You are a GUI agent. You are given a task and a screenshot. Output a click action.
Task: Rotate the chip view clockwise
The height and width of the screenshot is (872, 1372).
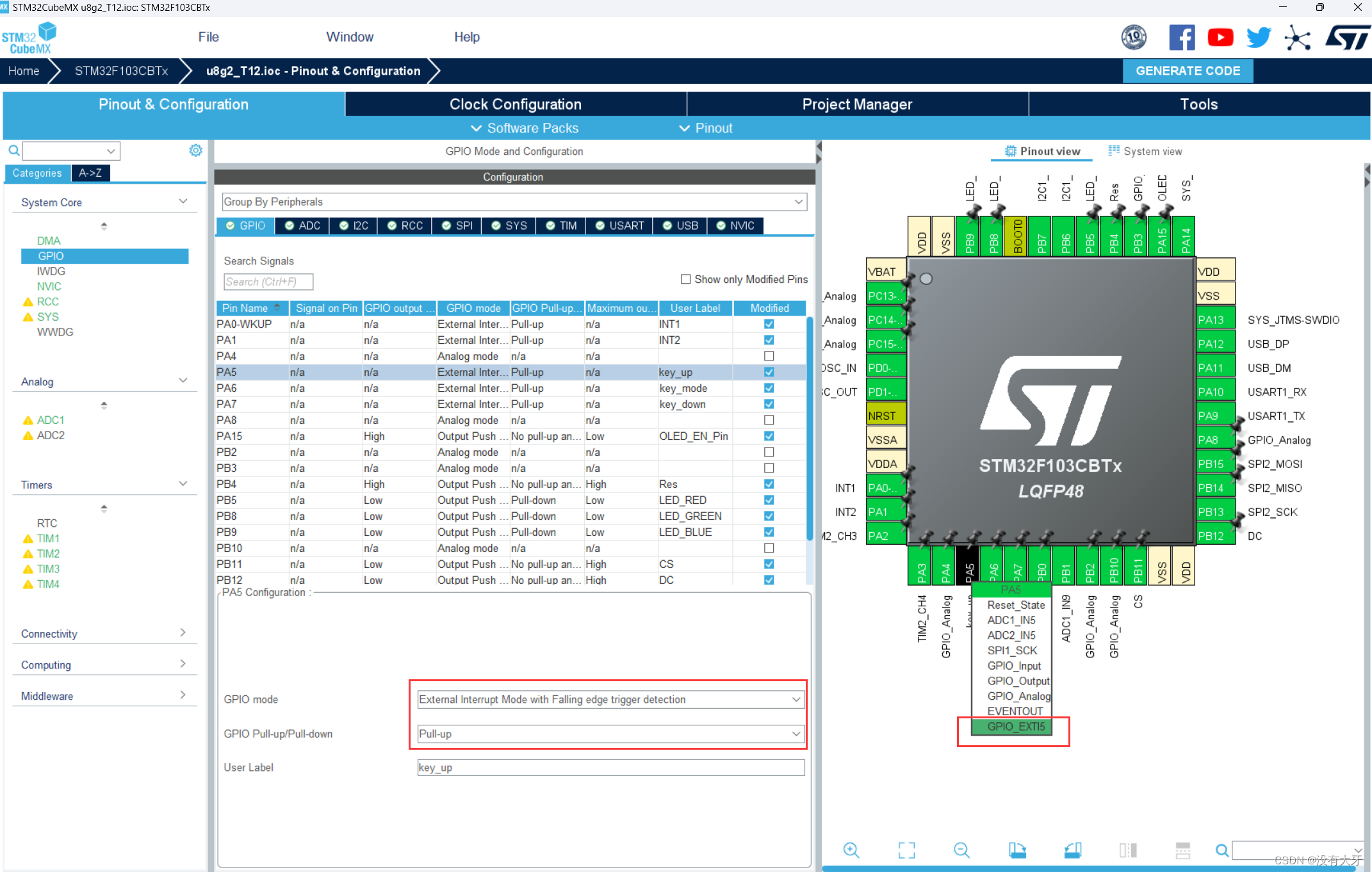point(1017,850)
